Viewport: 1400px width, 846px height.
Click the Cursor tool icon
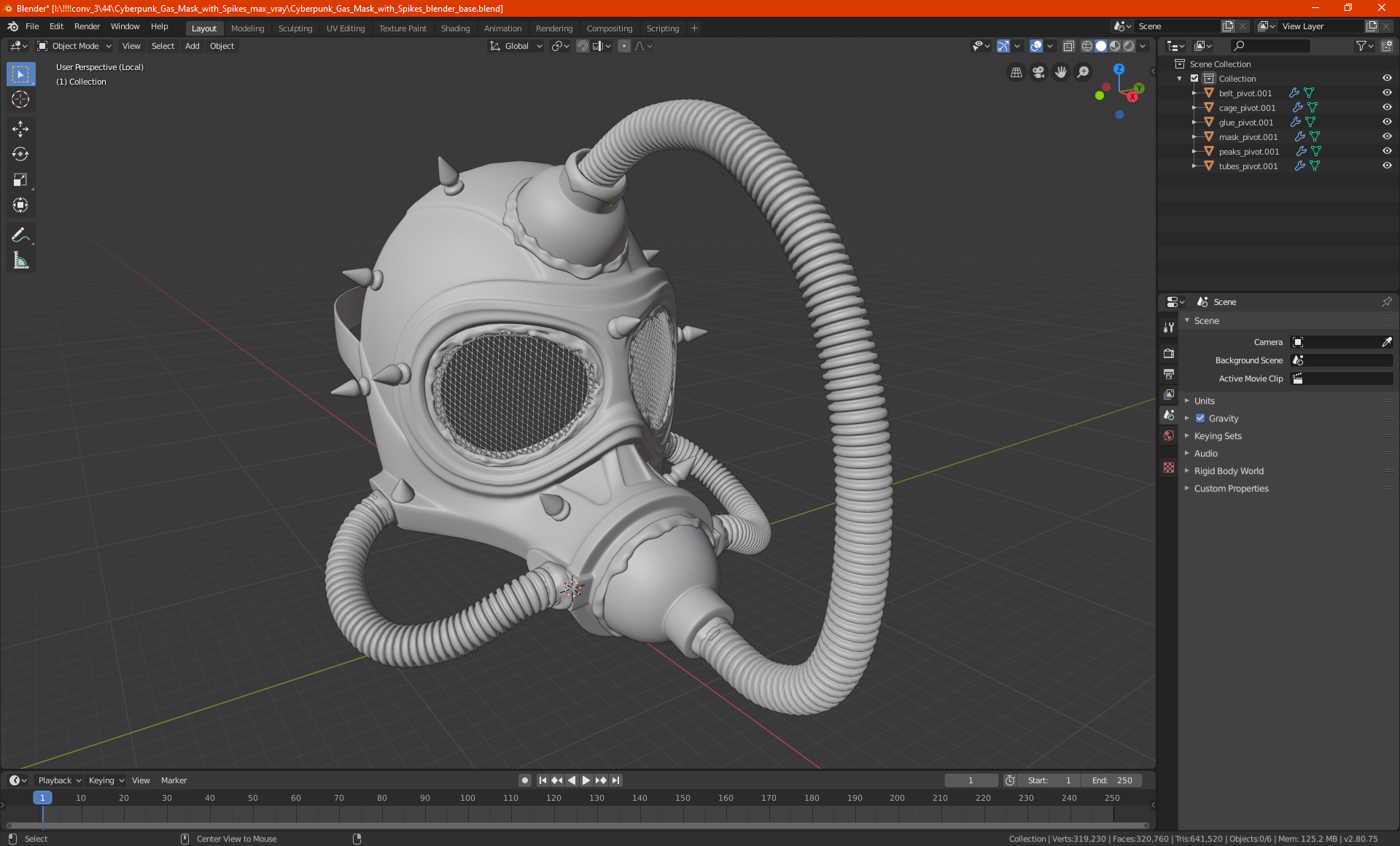click(20, 99)
